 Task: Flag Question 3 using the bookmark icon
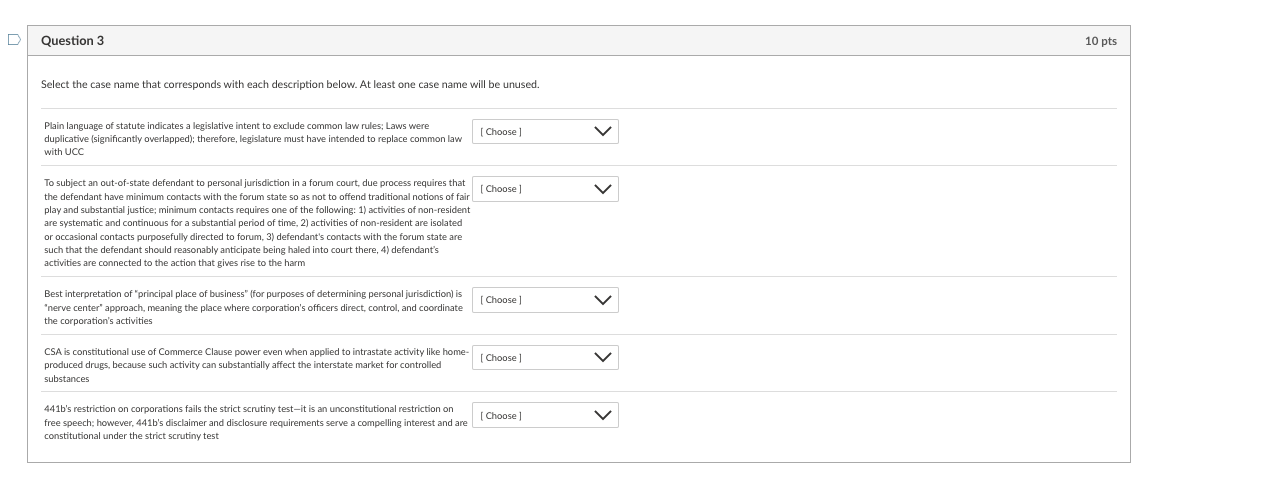[13, 41]
